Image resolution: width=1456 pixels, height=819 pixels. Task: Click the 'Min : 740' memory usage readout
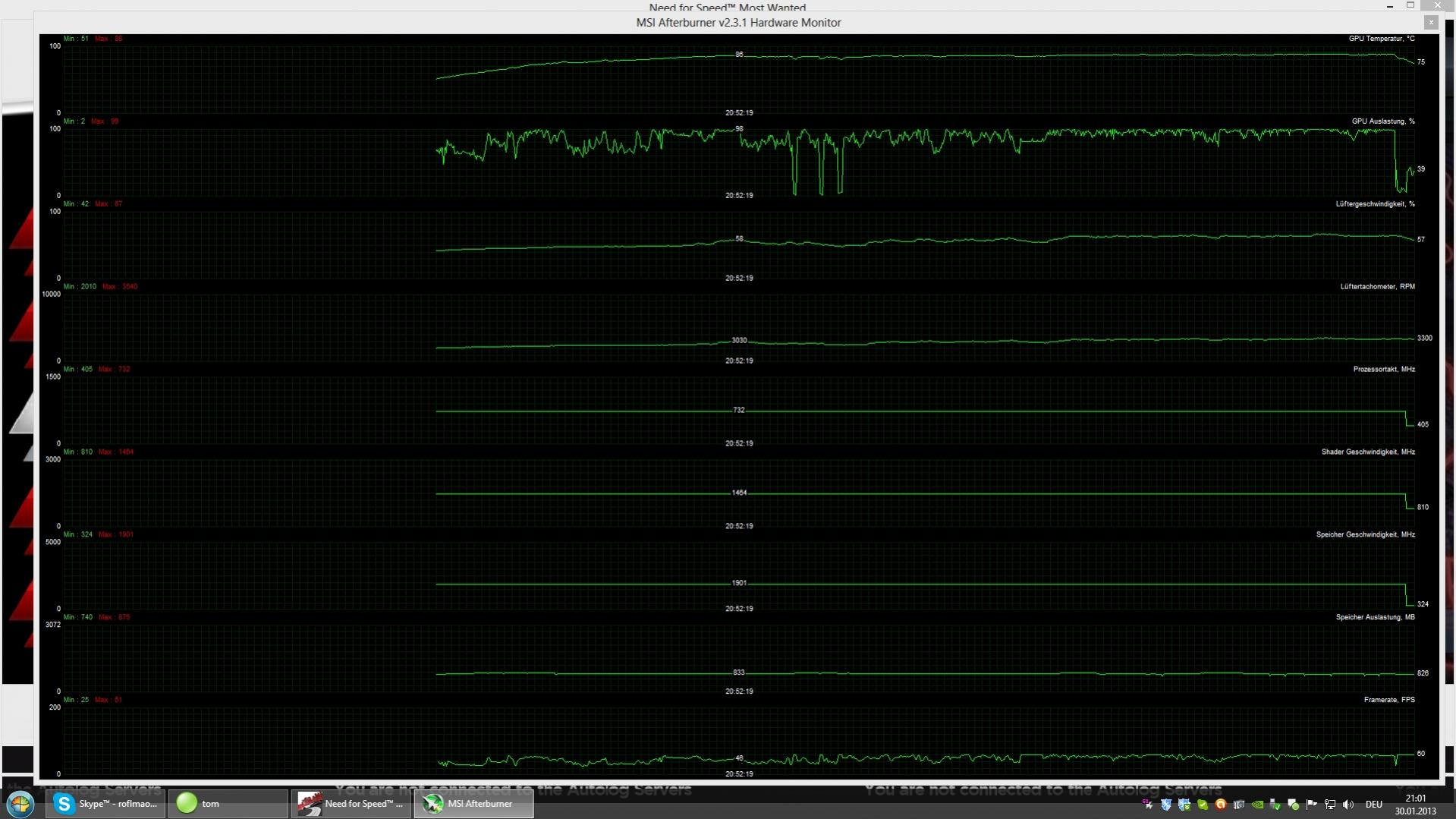pyautogui.click(x=78, y=618)
